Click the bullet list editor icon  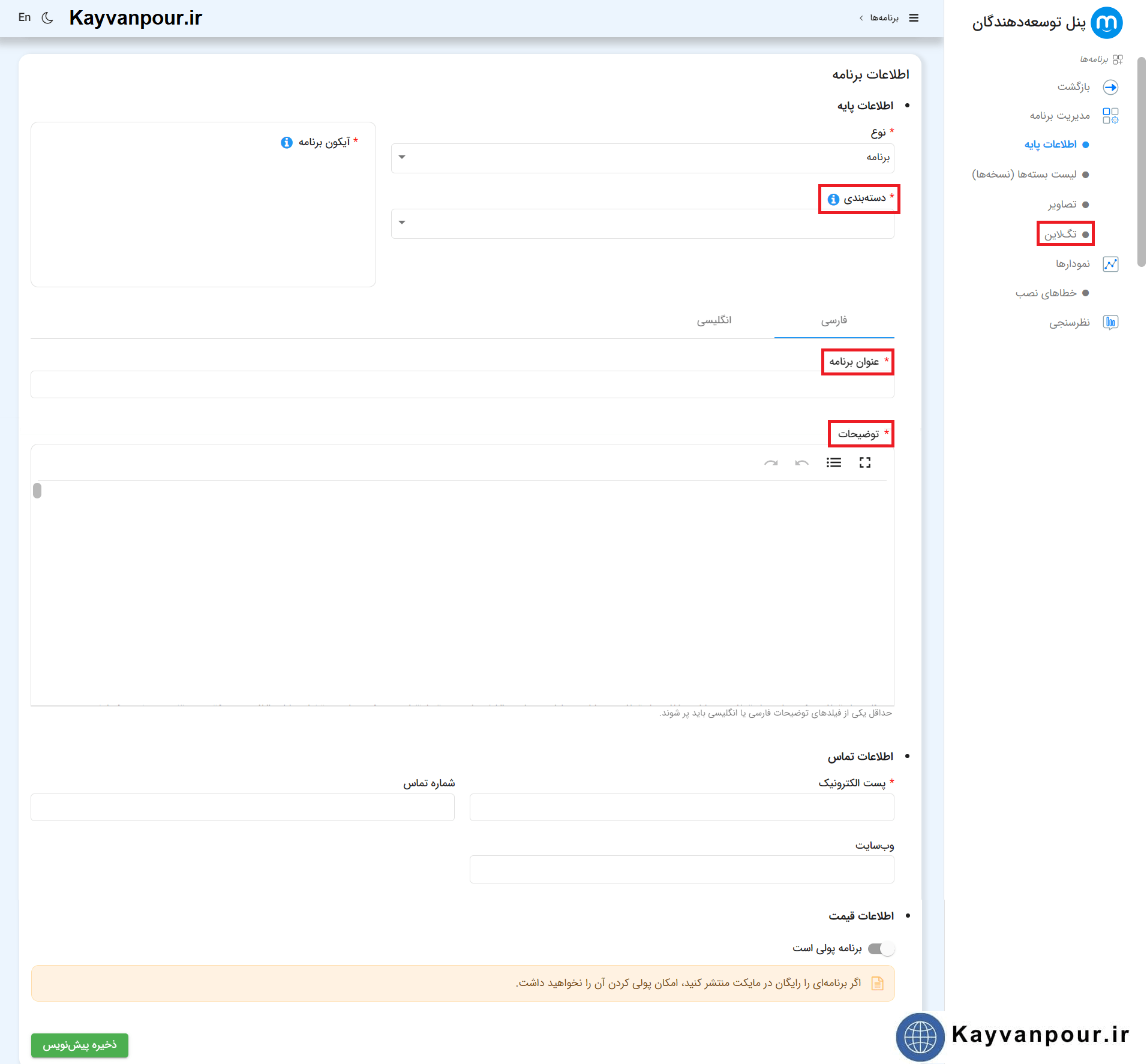[833, 462]
